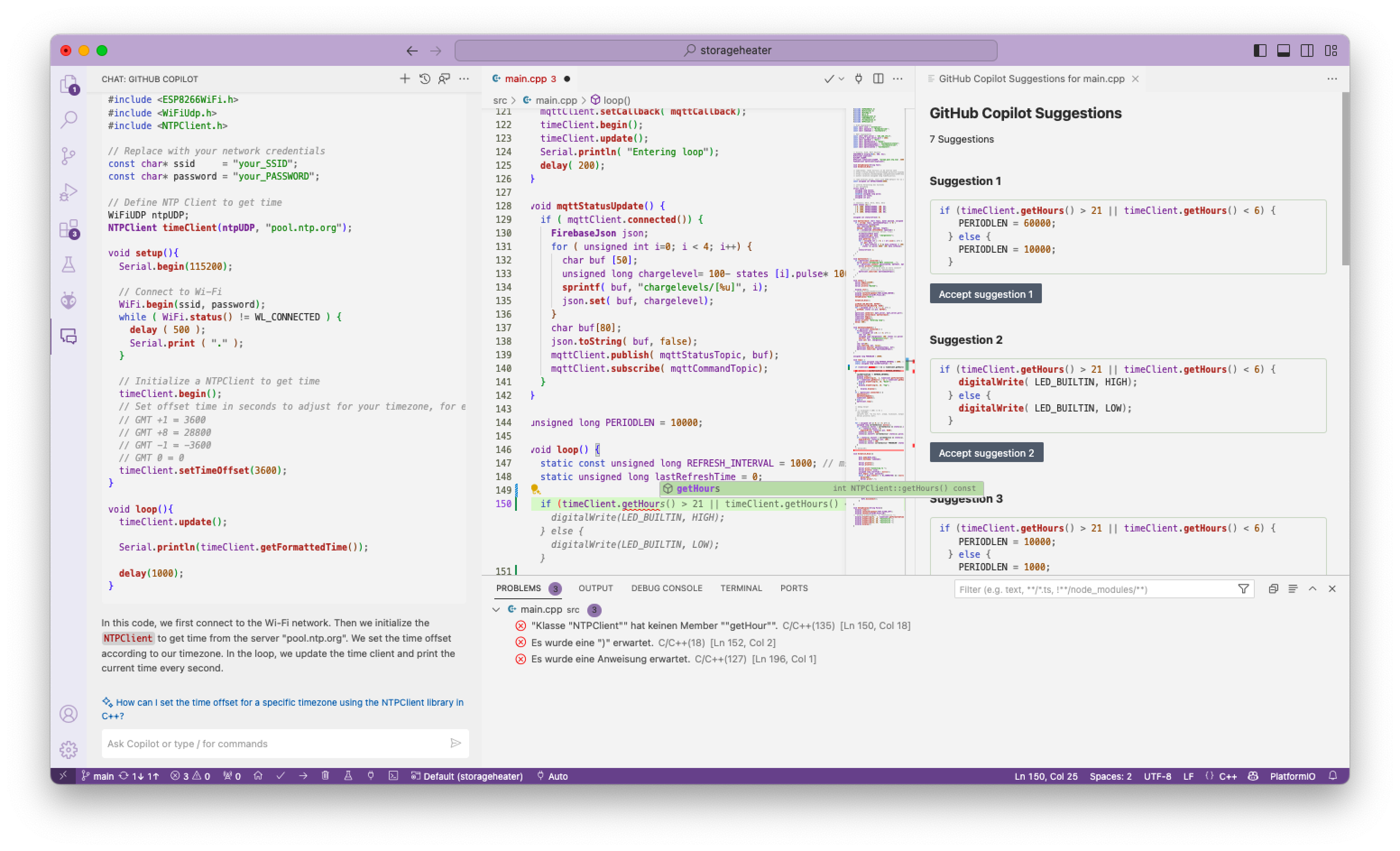The width and height of the screenshot is (1400, 851).
Task: Toggle the bottom panel layout button
Action: (1284, 51)
